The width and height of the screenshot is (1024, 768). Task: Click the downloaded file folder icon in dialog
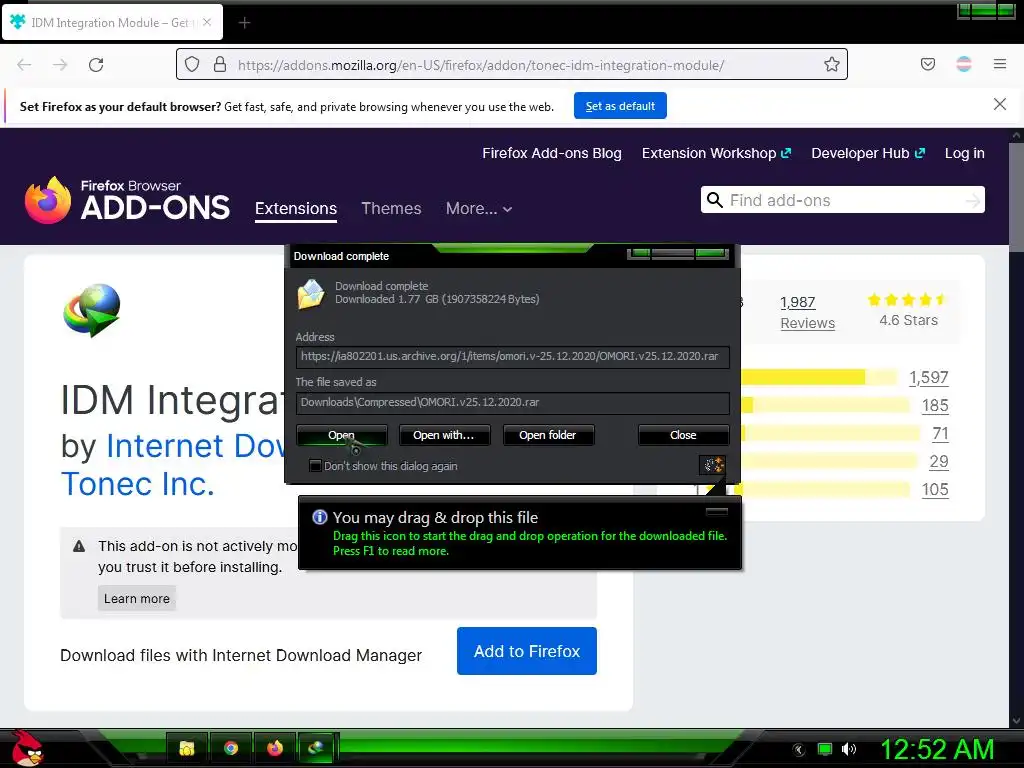click(311, 294)
